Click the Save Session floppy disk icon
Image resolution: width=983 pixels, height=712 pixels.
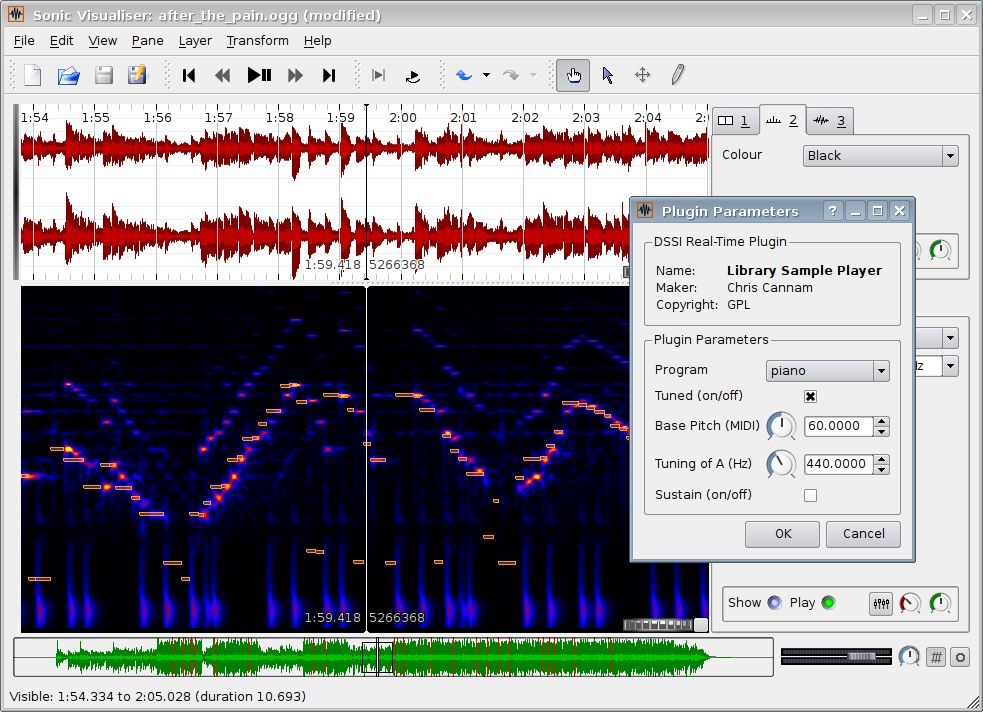click(103, 75)
